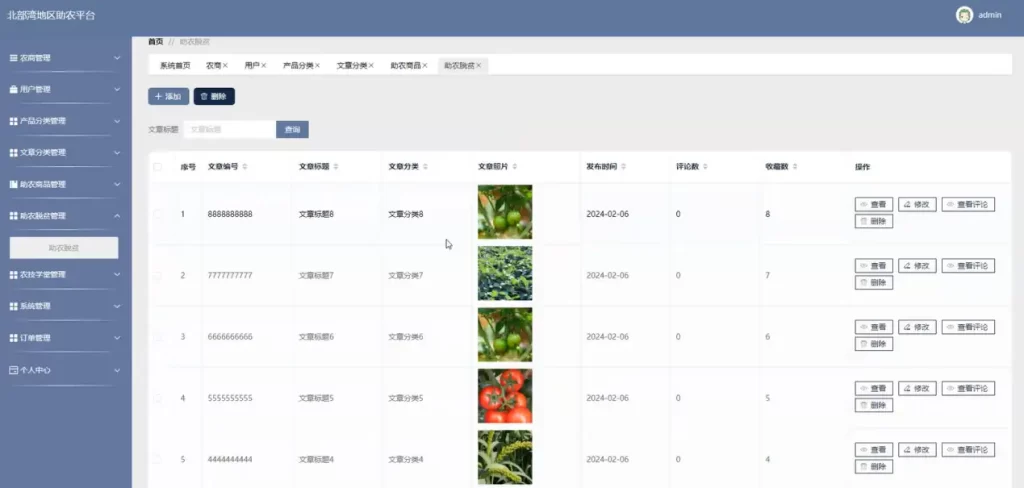Viewport: 1024px width, 488px height.
Task: Click the 产品分类管理 sidebar grid icon
Action: 13,122
